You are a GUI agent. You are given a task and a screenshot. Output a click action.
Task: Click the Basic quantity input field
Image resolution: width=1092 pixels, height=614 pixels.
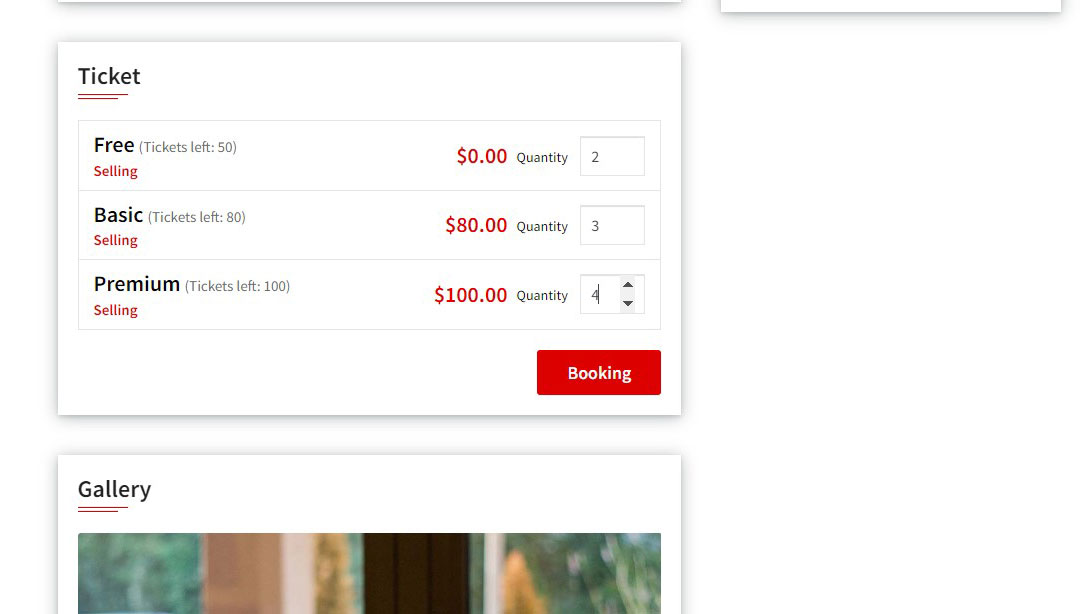coord(612,225)
